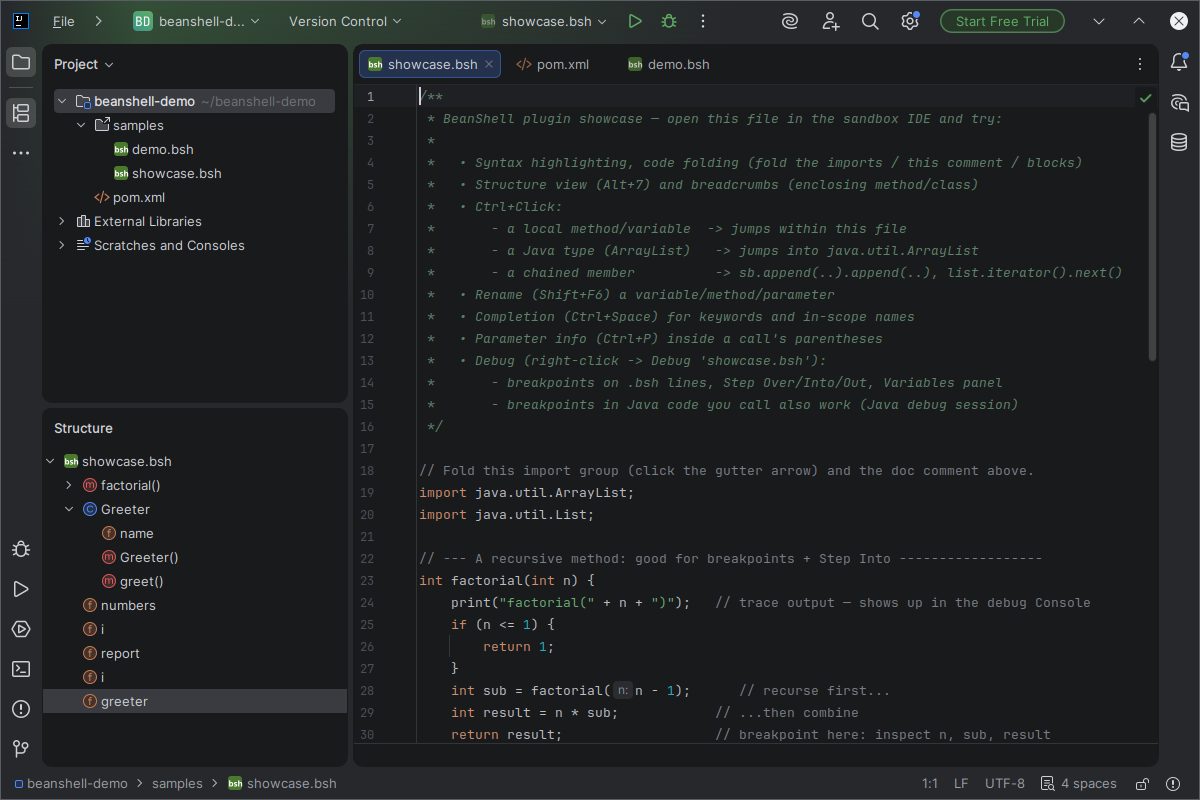1200x800 pixels.
Task: Change the LF line separator
Action: click(x=961, y=784)
